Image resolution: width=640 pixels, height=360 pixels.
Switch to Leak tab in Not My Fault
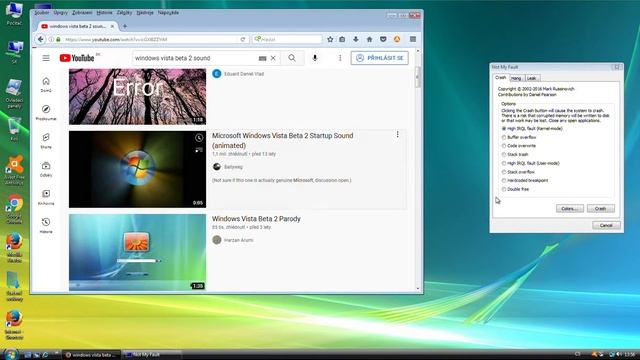pos(532,78)
